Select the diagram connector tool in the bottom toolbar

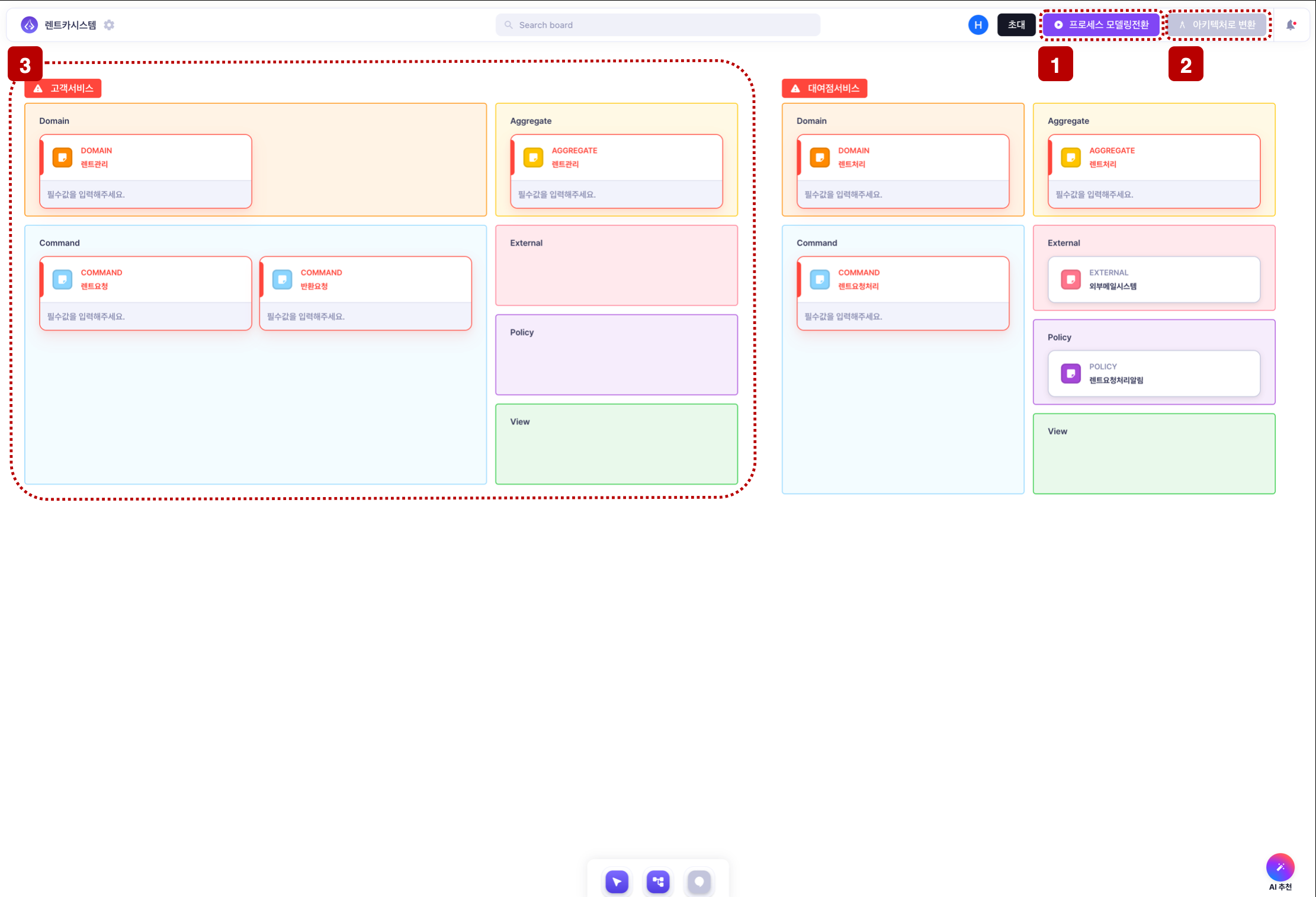(x=658, y=882)
